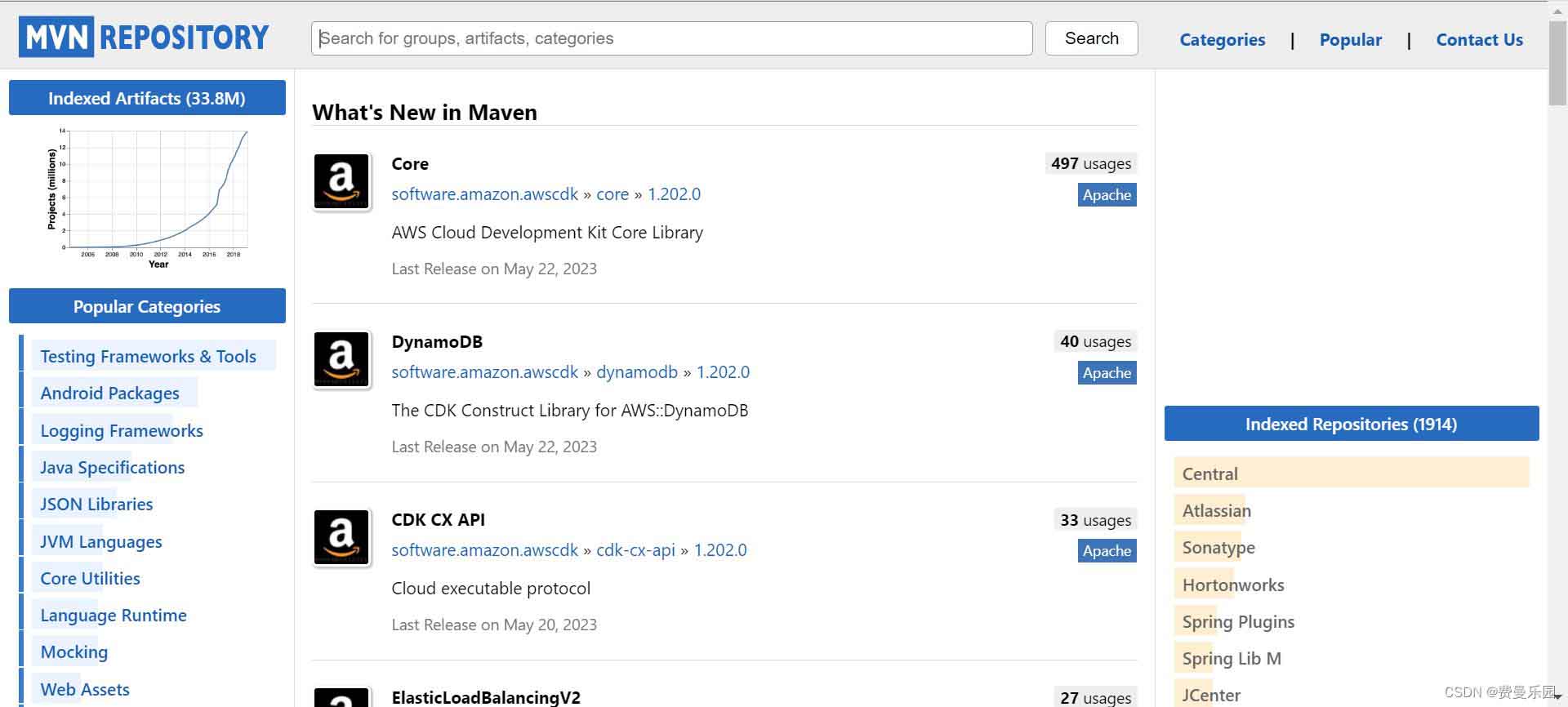Click the Apache license tag for CDK CX API

1107,550
